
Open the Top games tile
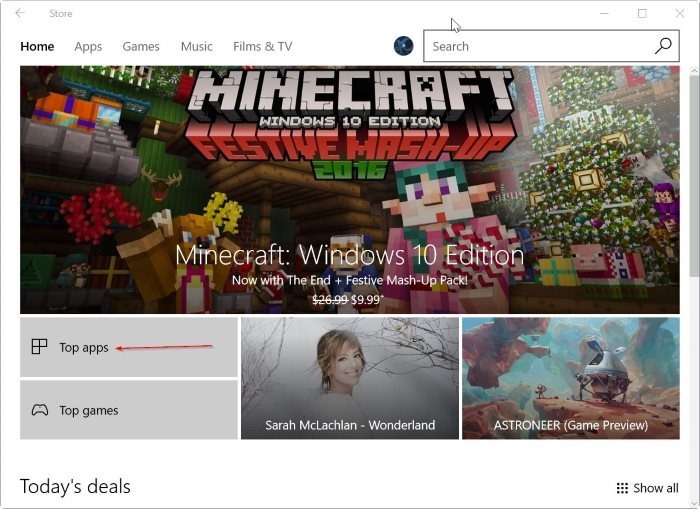coord(129,410)
